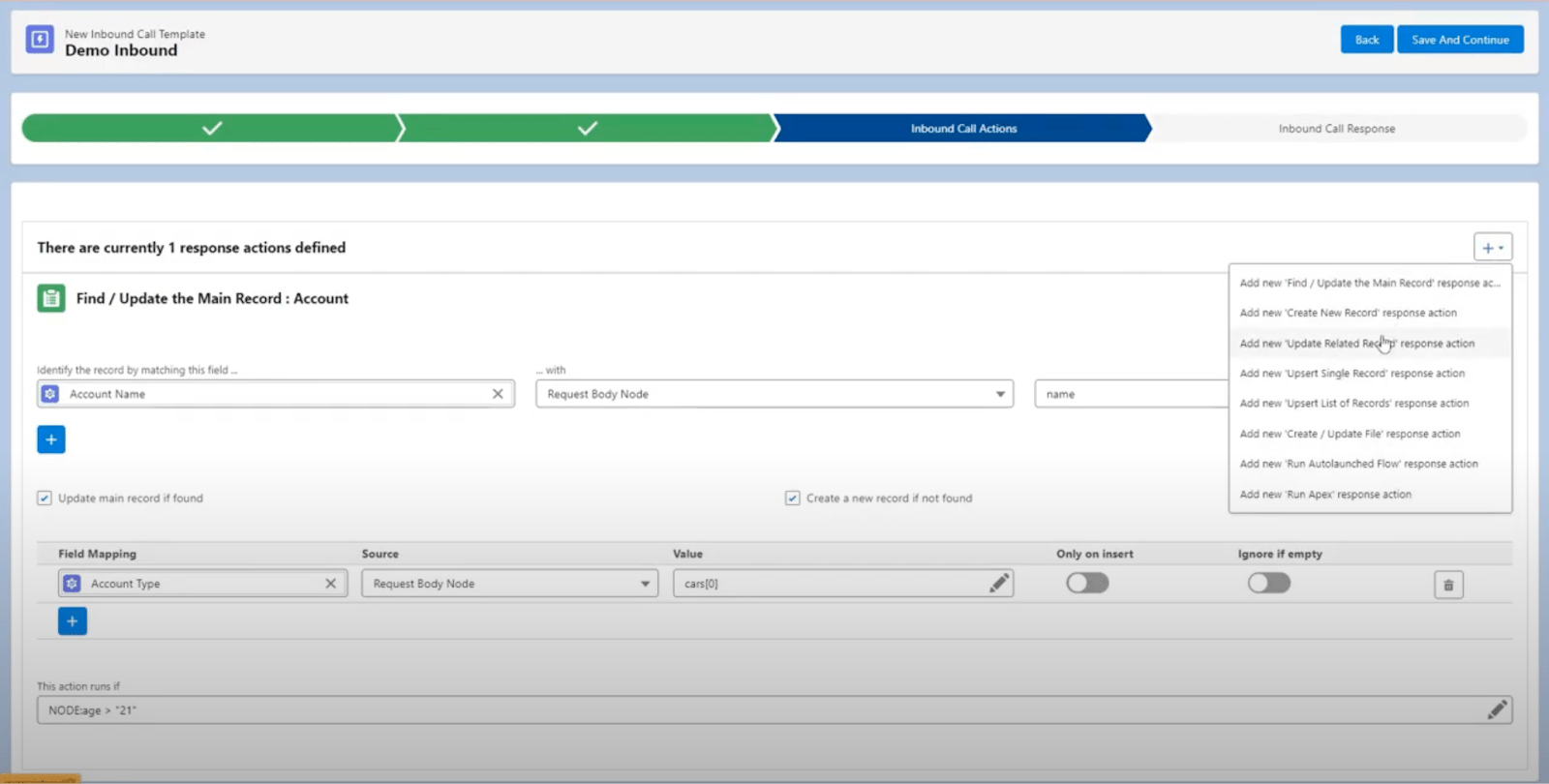Toggle 'Create a new record if not found' checkbox
The height and width of the screenshot is (784, 1549).
tap(792, 498)
